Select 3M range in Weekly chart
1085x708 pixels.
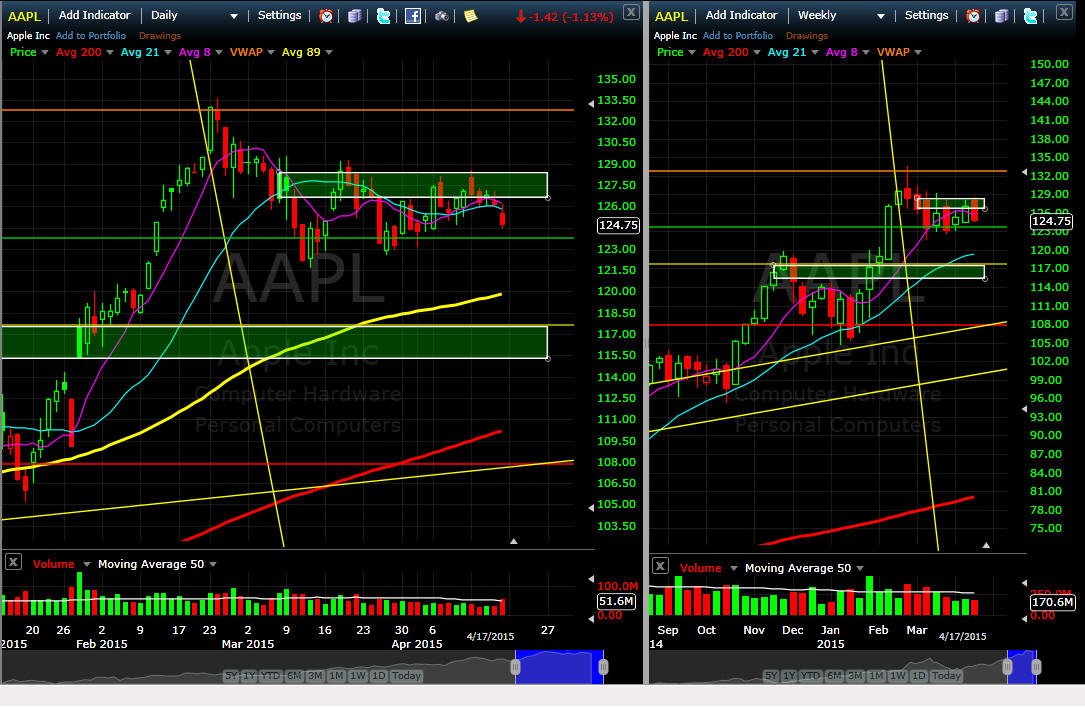click(x=855, y=676)
